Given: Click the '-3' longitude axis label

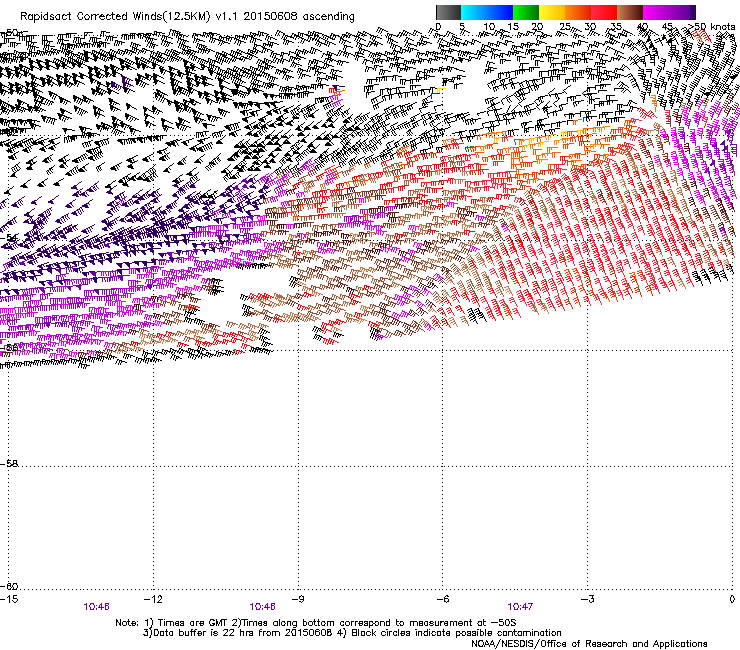Looking at the screenshot, I should coord(587,599).
